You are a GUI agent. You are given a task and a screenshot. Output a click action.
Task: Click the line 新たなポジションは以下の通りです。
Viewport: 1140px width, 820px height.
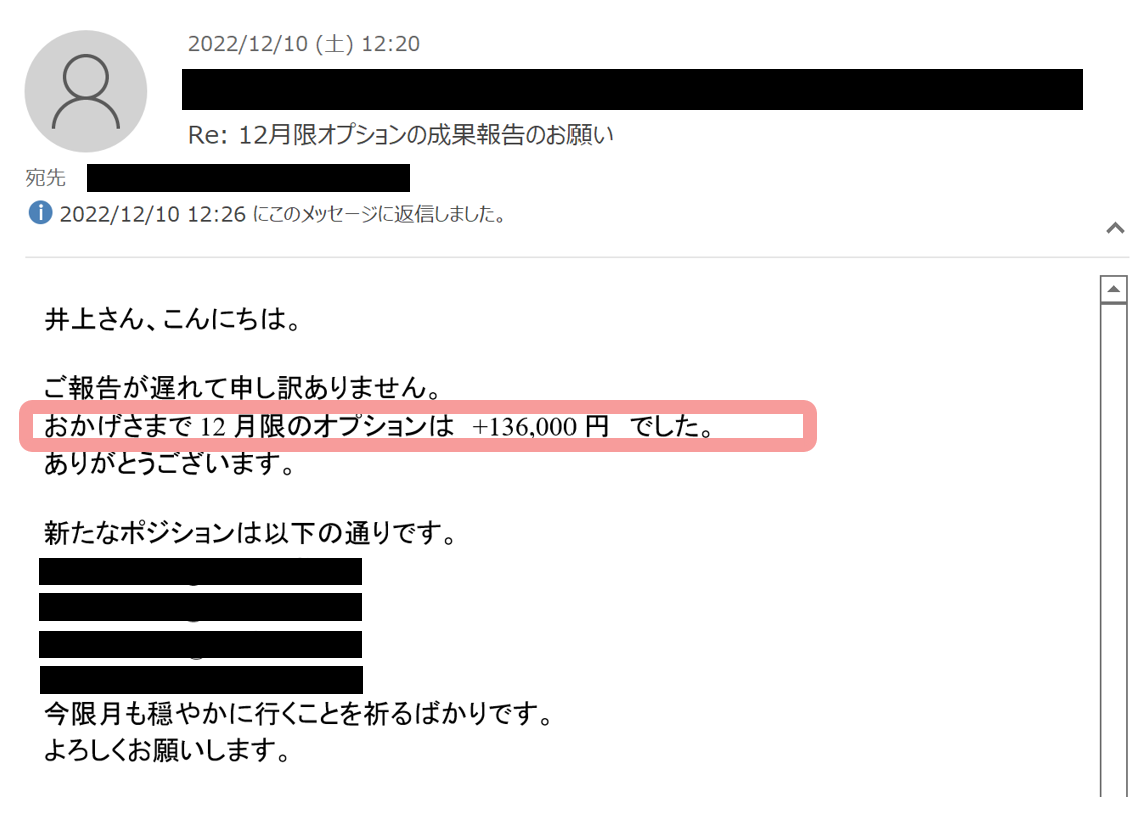coord(250,533)
